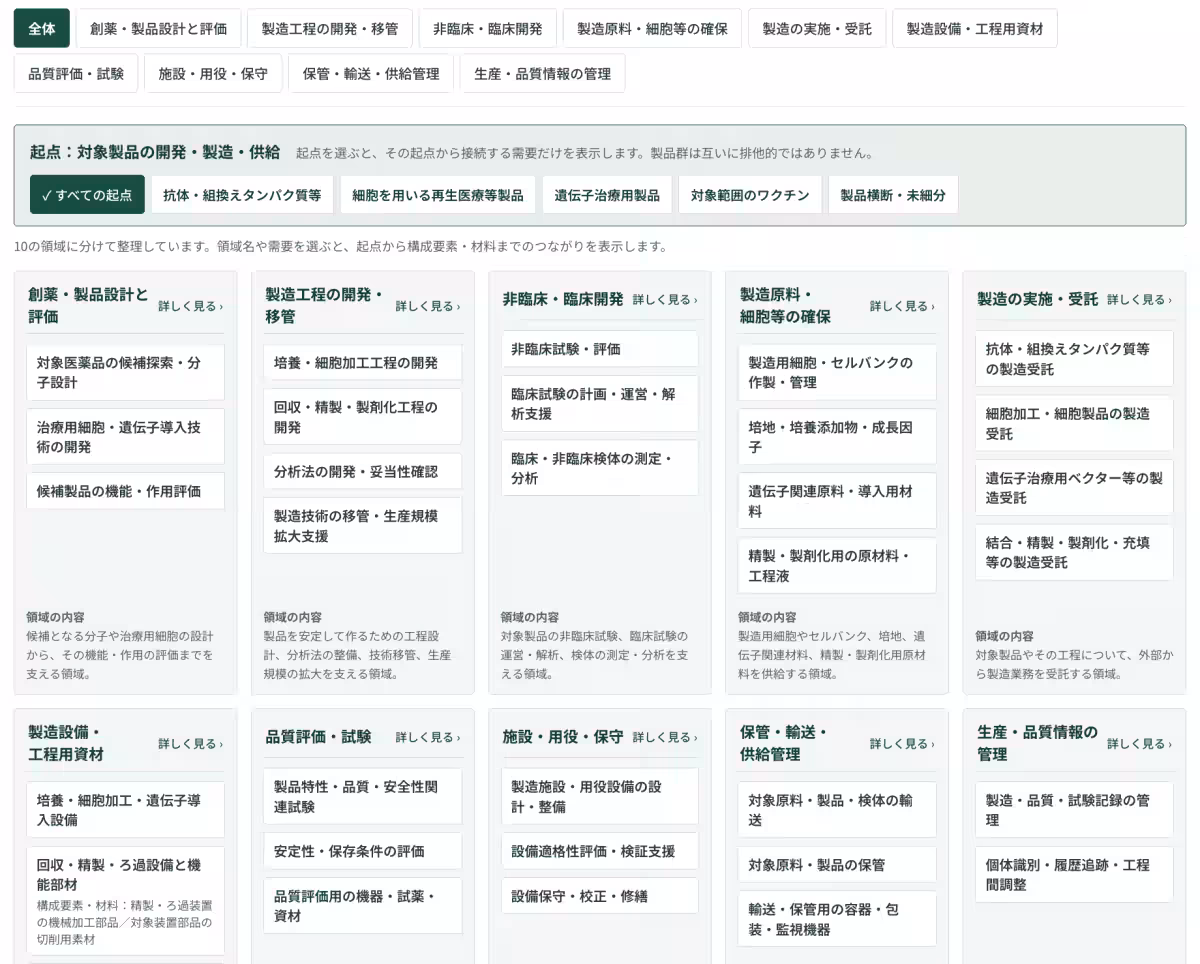1200x964 pixels.
Task: Select 回収・精製・製剤化工程の開発 item
Action: tap(363, 417)
